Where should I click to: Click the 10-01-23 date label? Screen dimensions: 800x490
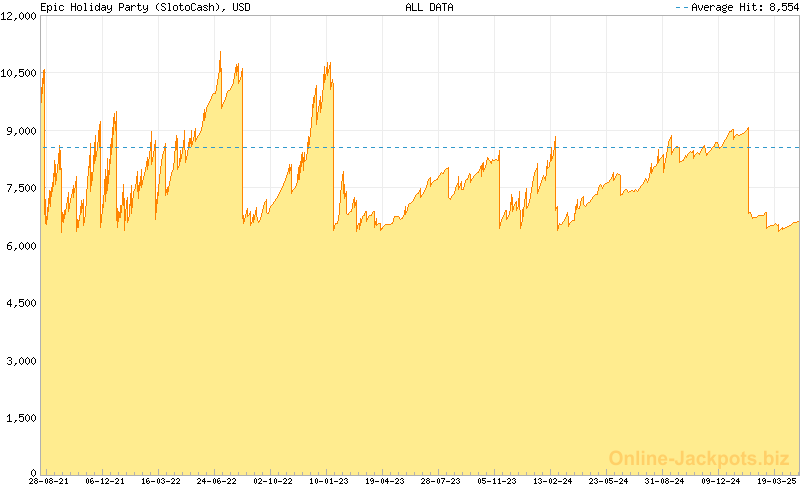328,481
